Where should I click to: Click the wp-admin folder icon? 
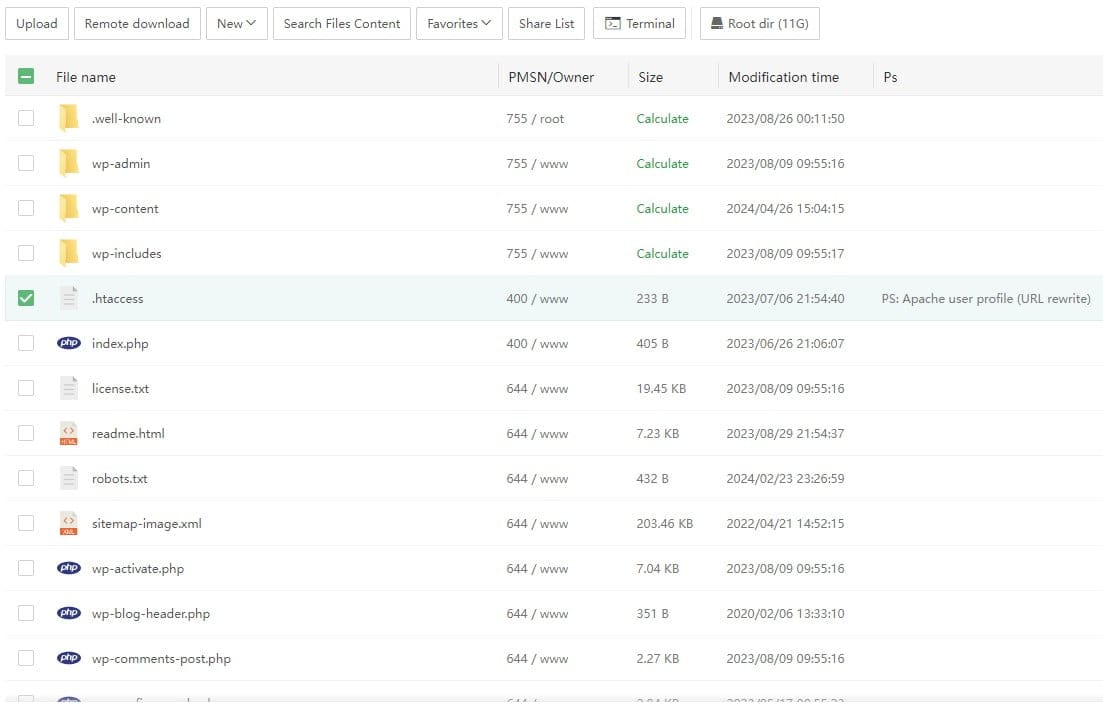coord(68,163)
